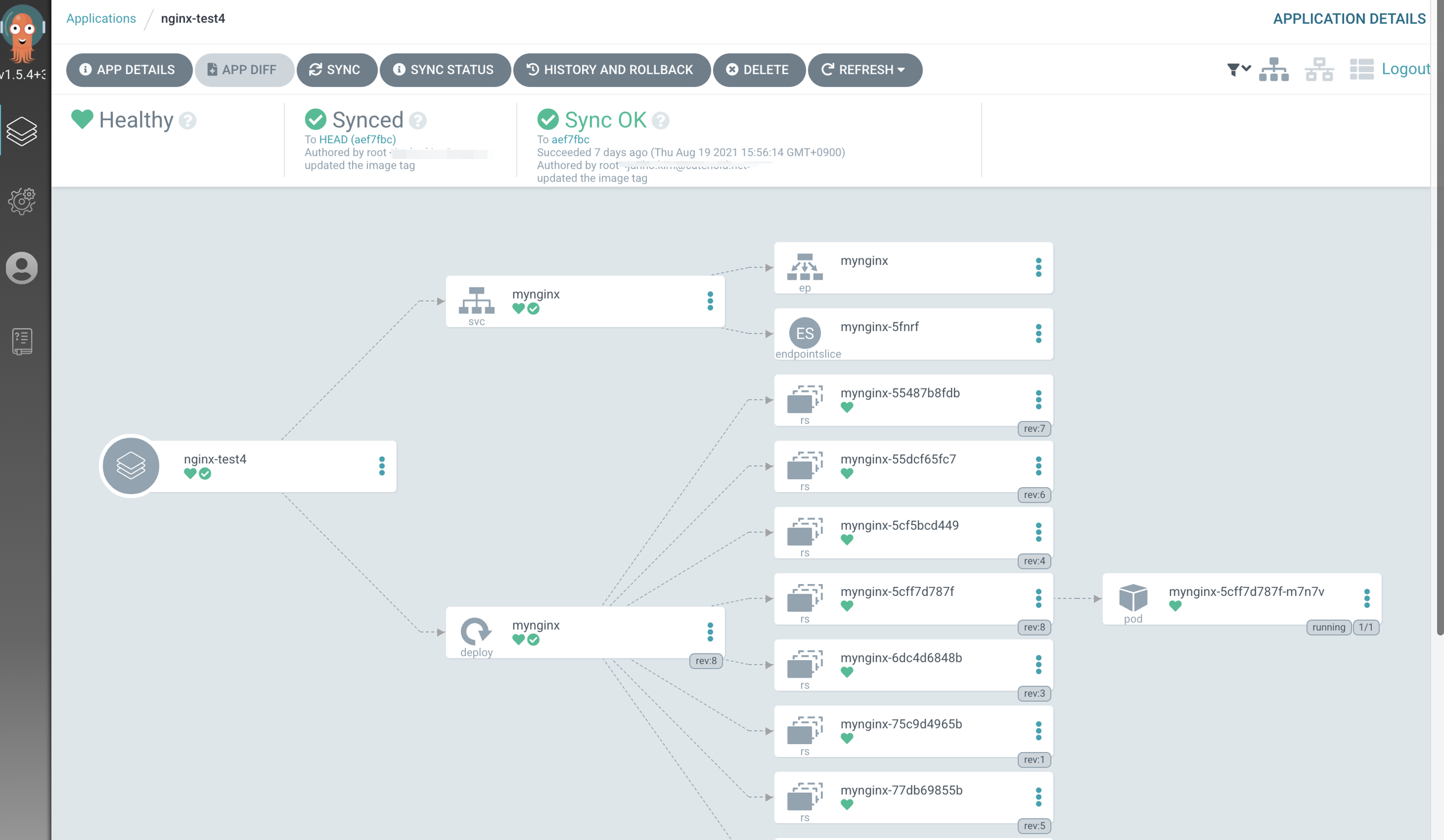
Task: Open History and Rollback
Action: [611, 70]
